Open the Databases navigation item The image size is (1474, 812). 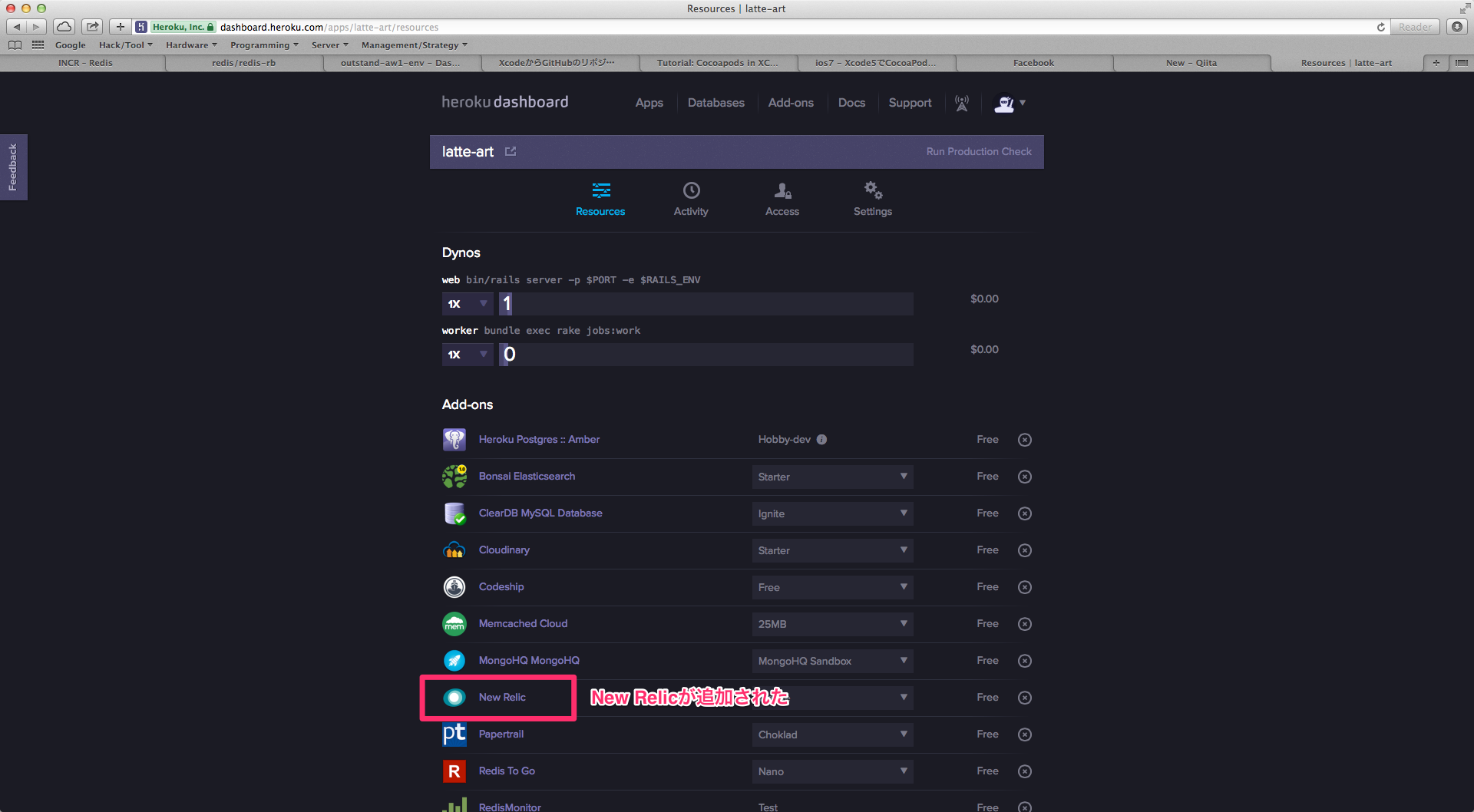(x=716, y=103)
